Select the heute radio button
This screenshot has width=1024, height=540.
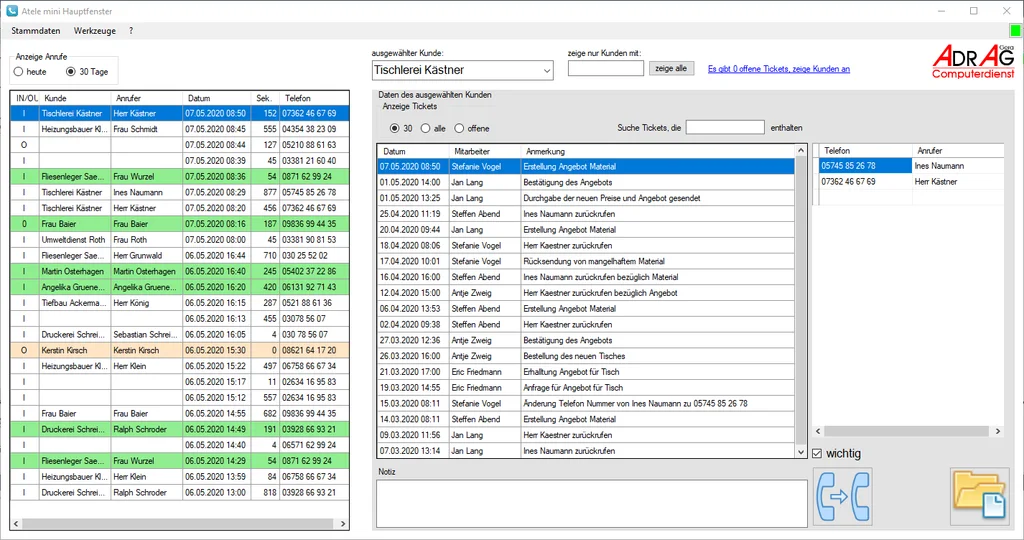[x=18, y=72]
